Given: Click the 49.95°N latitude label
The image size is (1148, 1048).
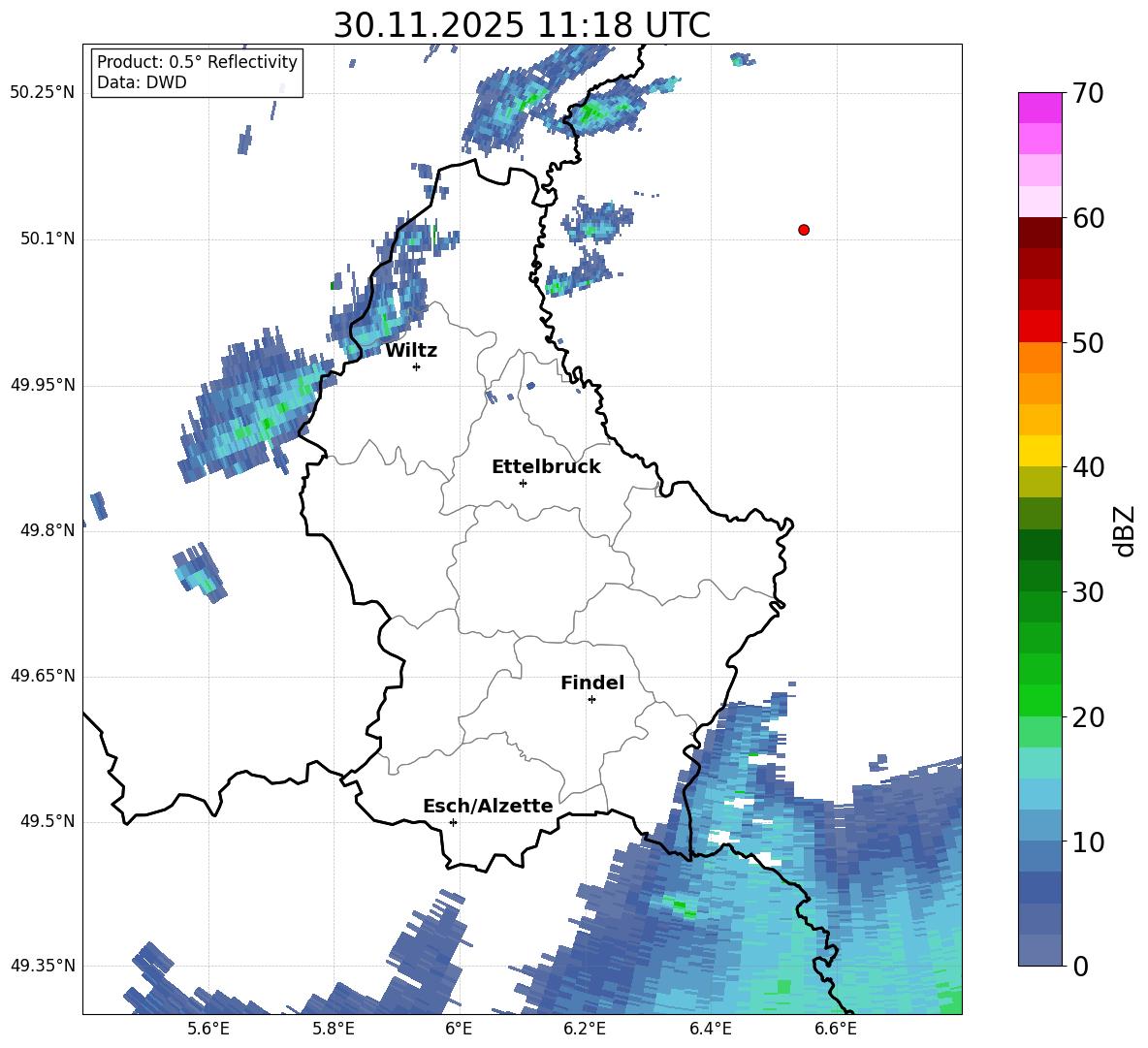Looking at the screenshot, I should [43, 385].
